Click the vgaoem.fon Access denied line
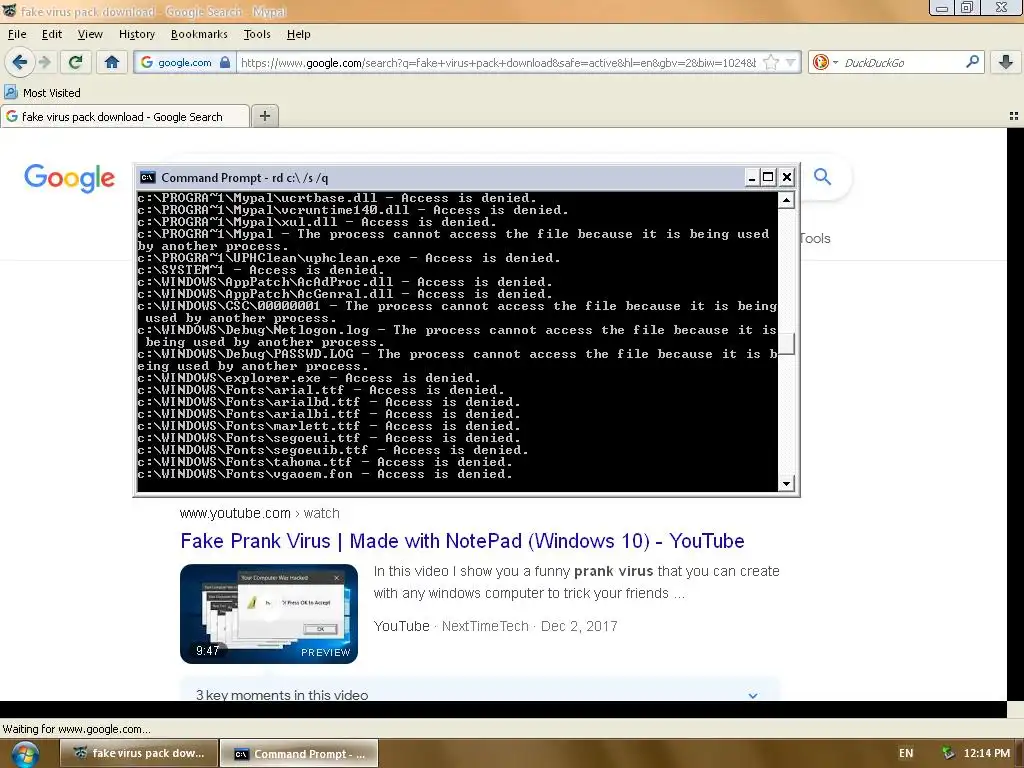 (x=325, y=474)
